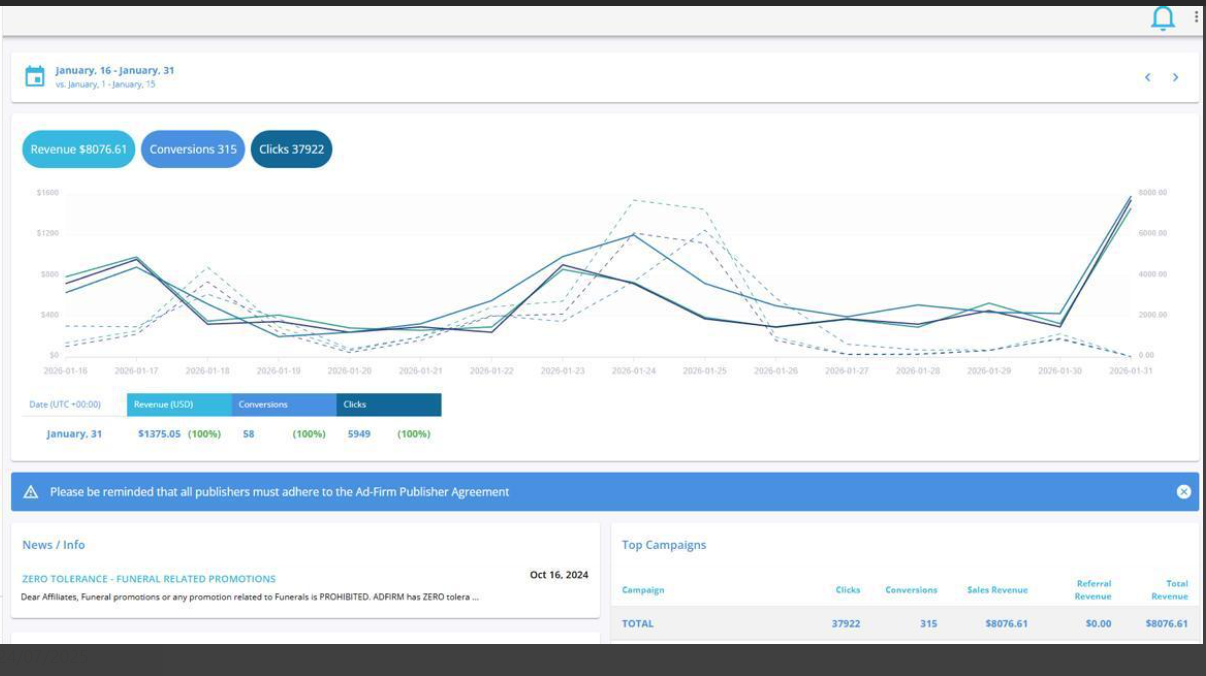The height and width of the screenshot is (676, 1206).
Task: Click the 58 conversions value
Action: [x=248, y=434]
